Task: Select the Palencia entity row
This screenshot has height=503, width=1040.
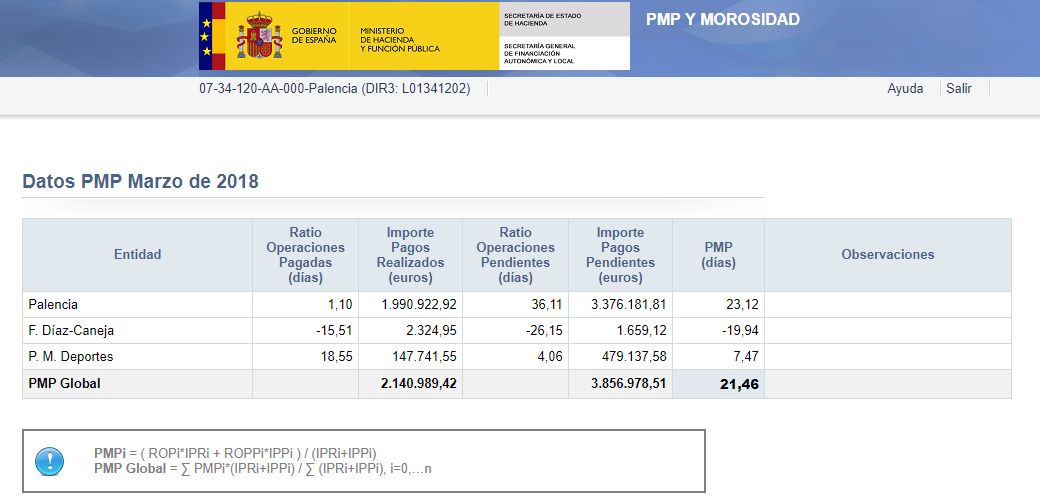Action: click(x=54, y=305)
